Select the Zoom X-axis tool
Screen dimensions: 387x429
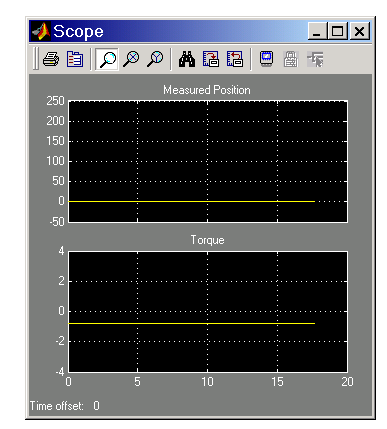point(131,59)
